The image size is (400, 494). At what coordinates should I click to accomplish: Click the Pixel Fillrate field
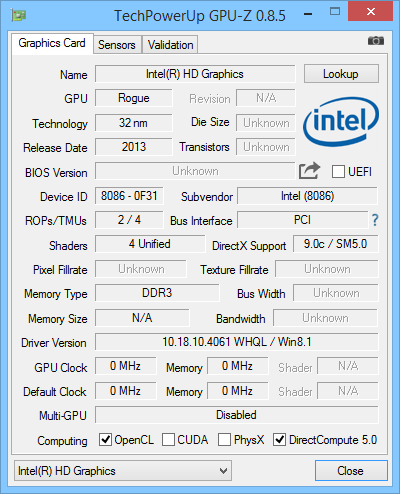pyautogui.click(x=141, y=269)
